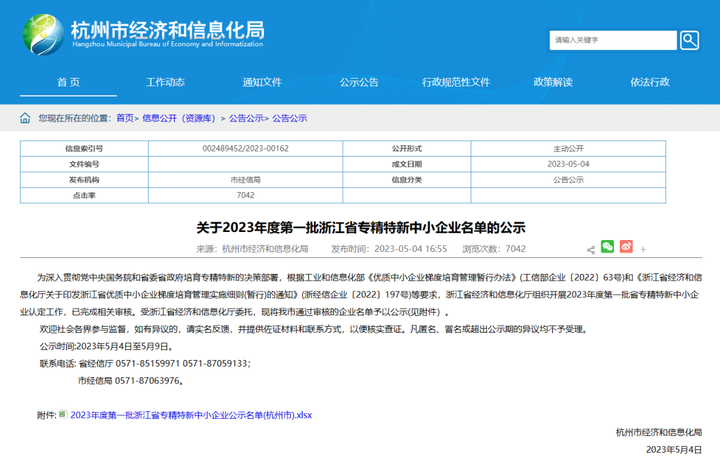Go to 通知文件 section

click(x=262, y=82)
